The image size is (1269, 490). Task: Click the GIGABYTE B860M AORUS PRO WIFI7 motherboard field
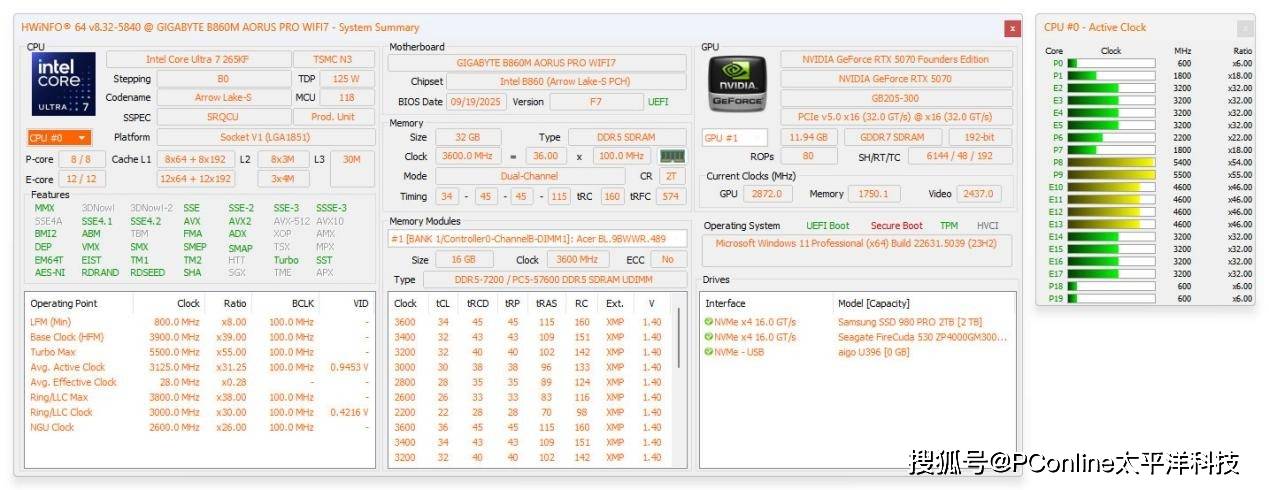[537, 63]
